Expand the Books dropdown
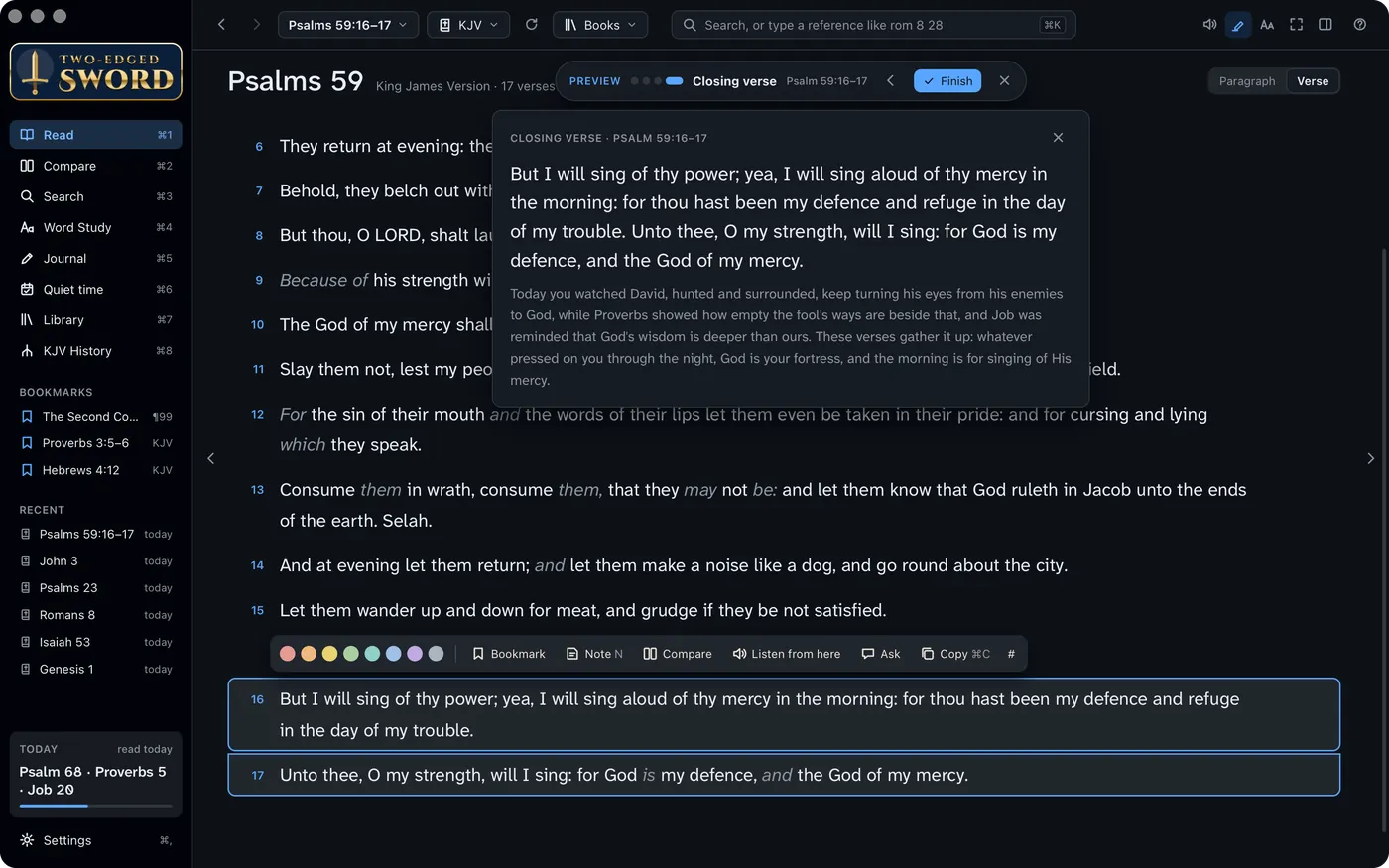The width and height of the screenshot is (1389, 868). click(600, 25)
